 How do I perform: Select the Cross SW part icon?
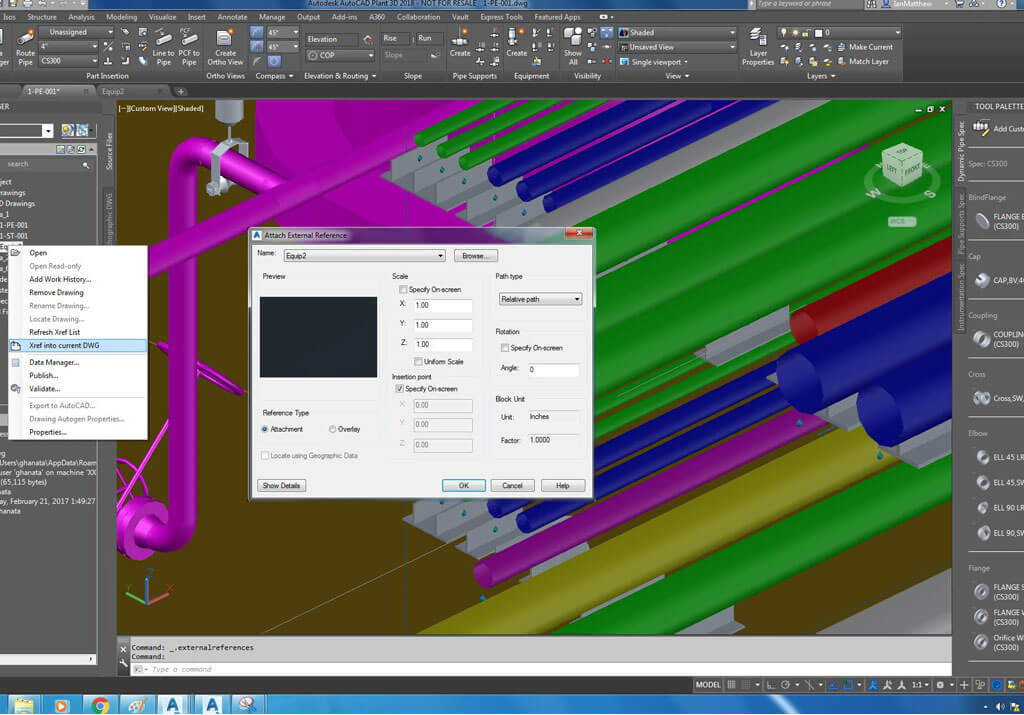pyautogui.click(x=982, y=398)
